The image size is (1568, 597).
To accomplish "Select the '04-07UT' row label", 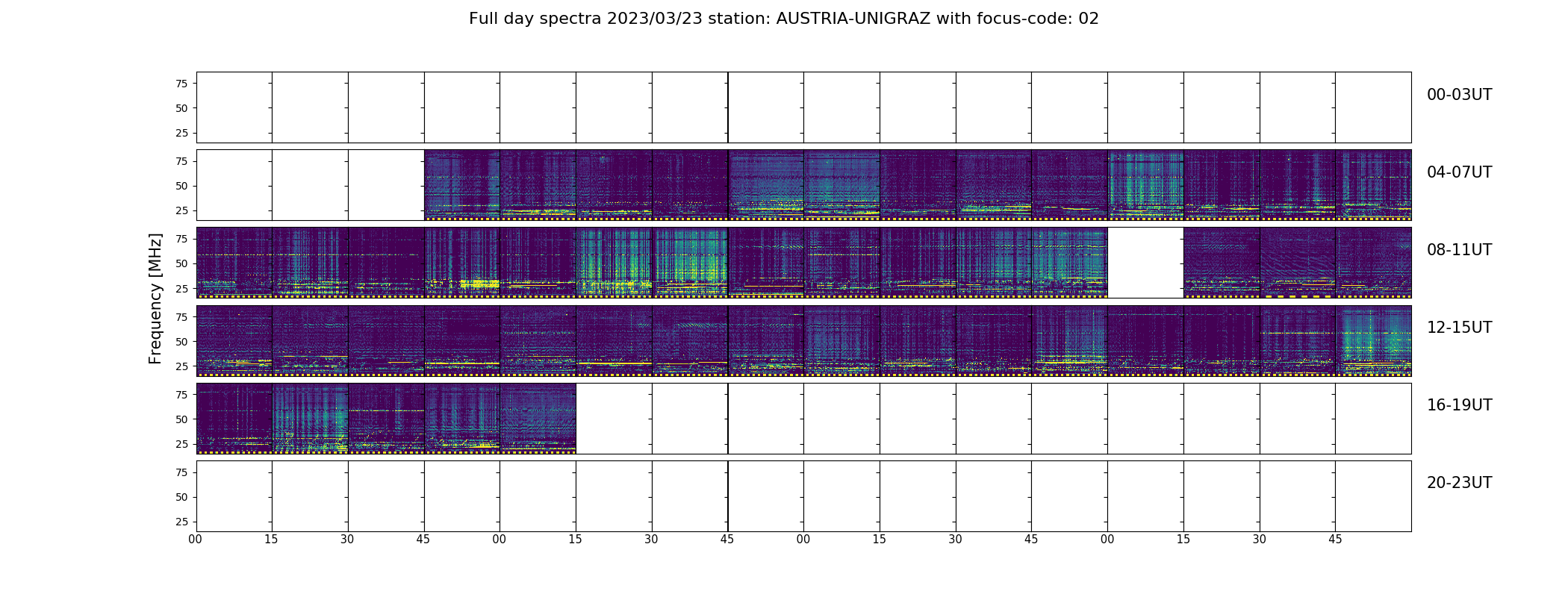I will (1459, 172).
